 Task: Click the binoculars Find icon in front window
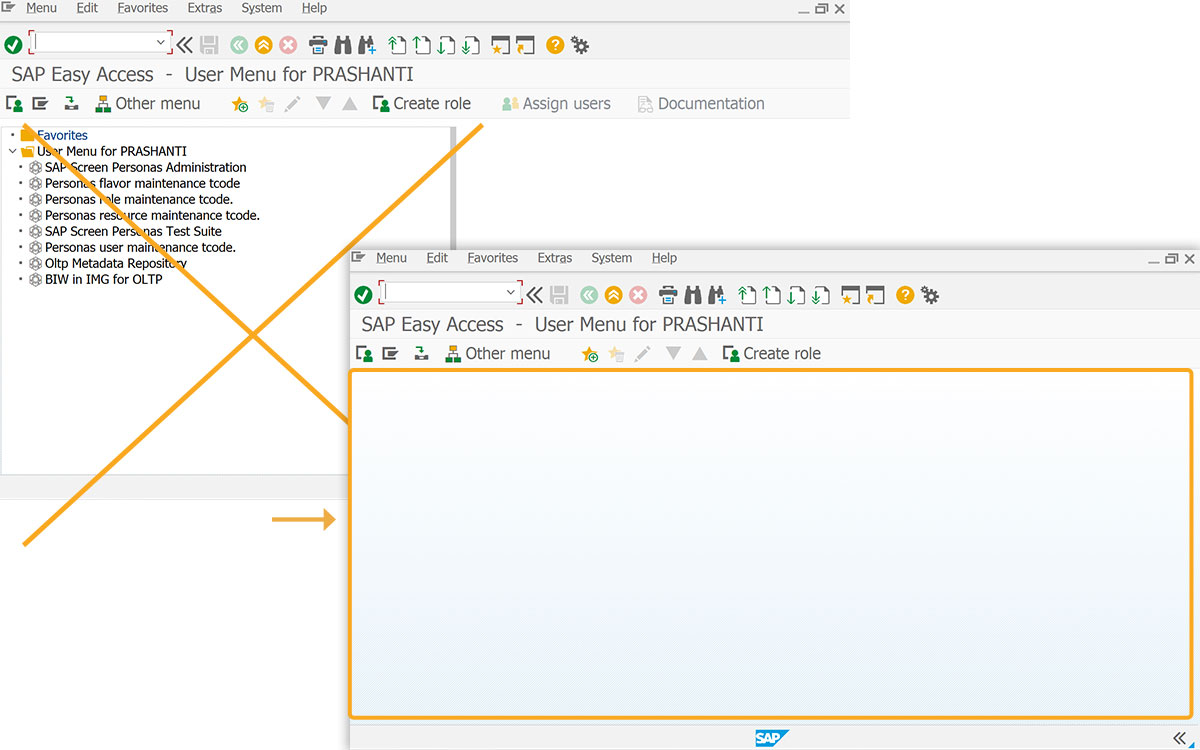(x=693, y=295)
